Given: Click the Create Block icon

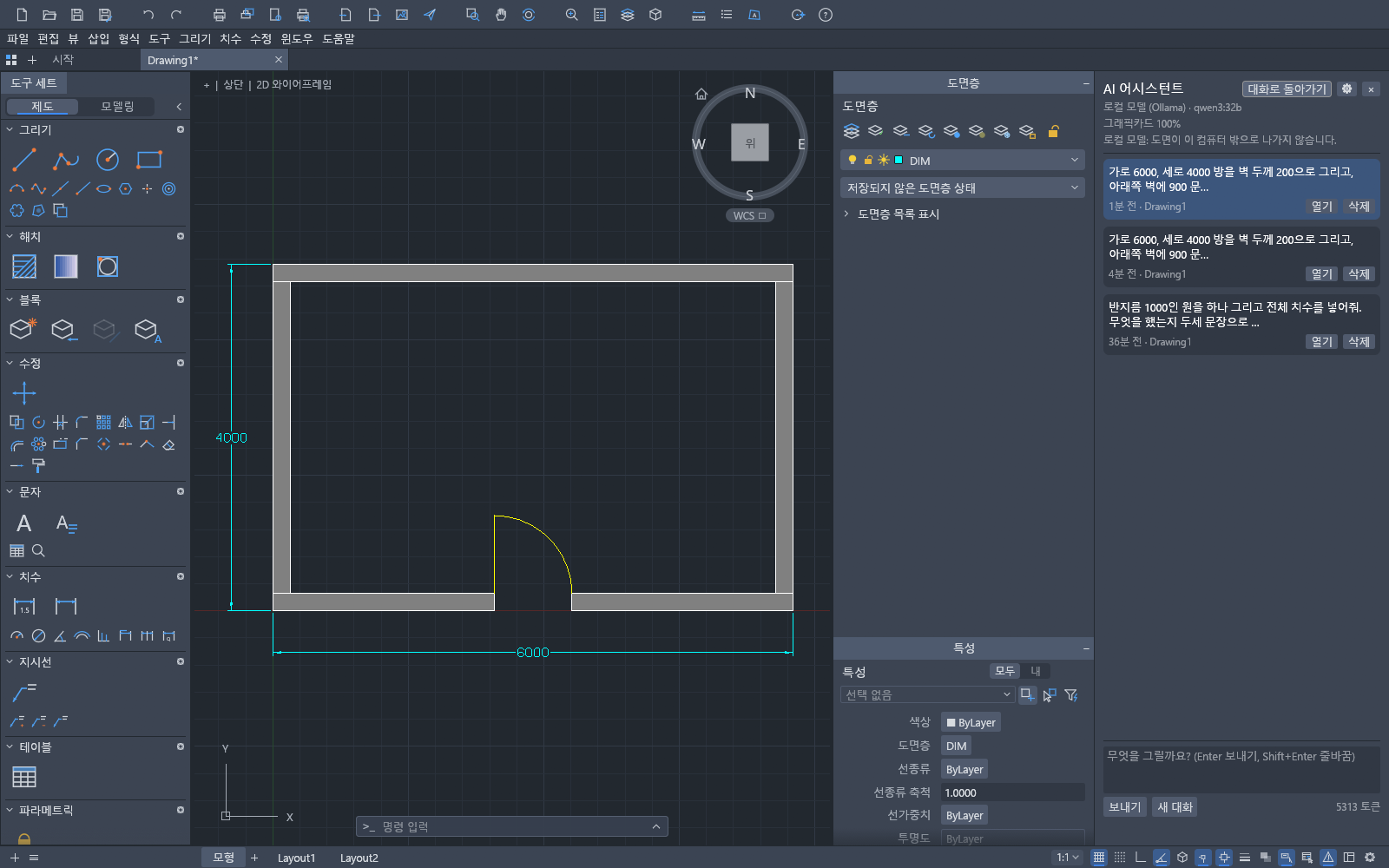Looking at the screenshot, I should click(x=24, y=330).
